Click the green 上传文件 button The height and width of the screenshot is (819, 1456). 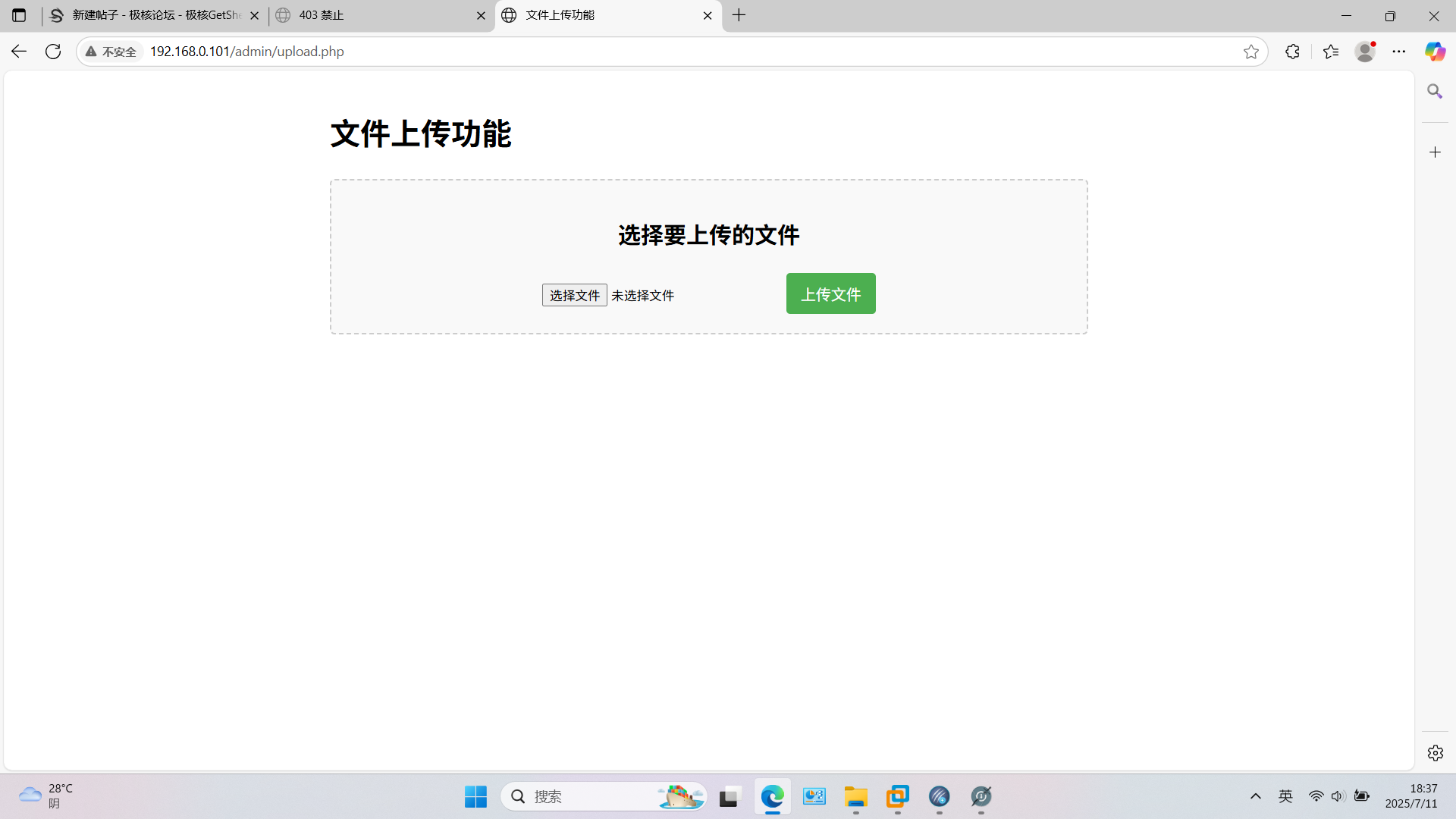pyautogui.click(x=830, y=293)
